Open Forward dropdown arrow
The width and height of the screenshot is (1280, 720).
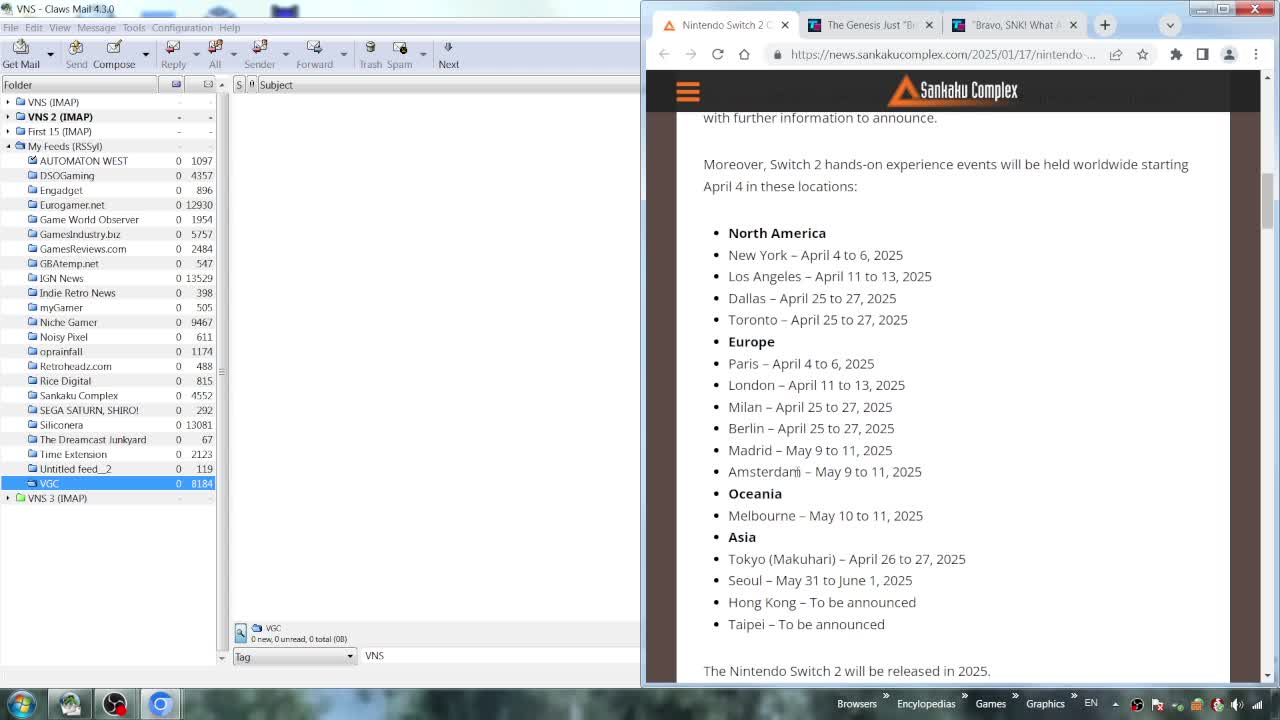pyautogui.click(x=343, y=54)
